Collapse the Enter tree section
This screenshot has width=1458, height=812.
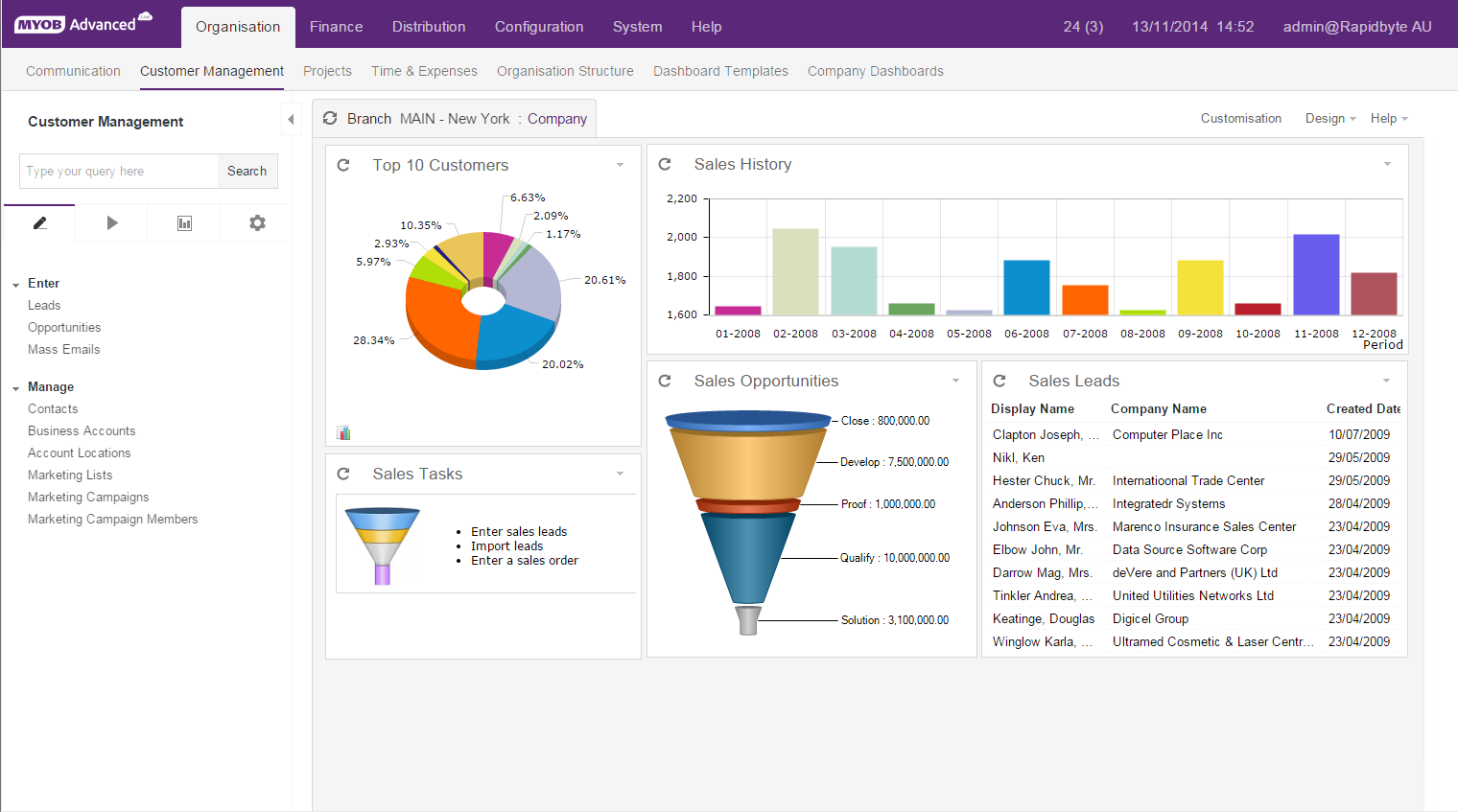16,285
